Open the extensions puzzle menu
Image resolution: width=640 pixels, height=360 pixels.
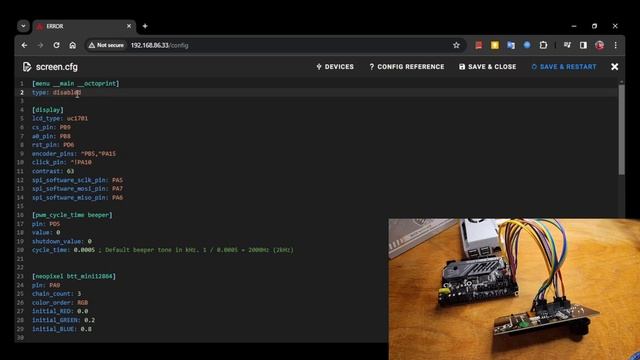(x=543, y=45)
